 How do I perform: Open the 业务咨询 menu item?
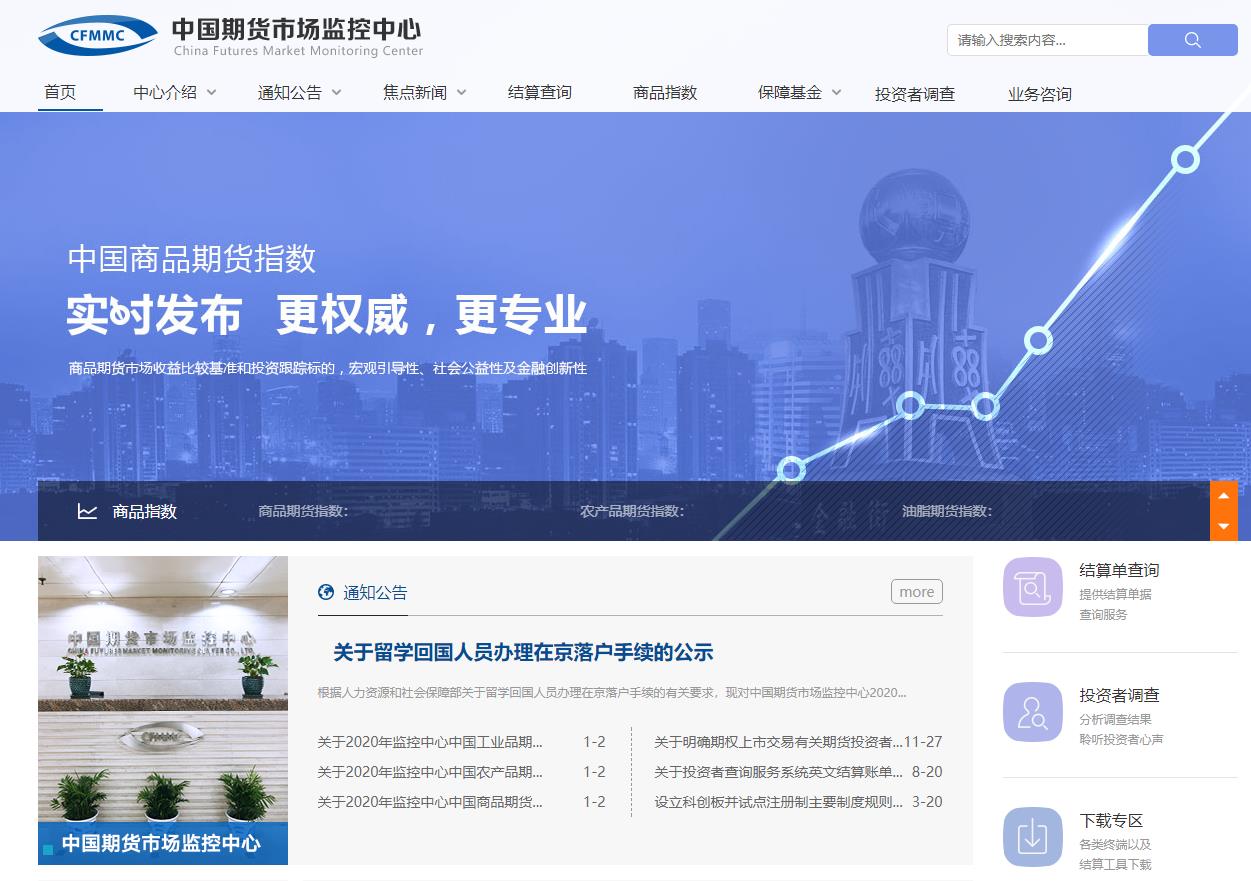(1040, 94)
